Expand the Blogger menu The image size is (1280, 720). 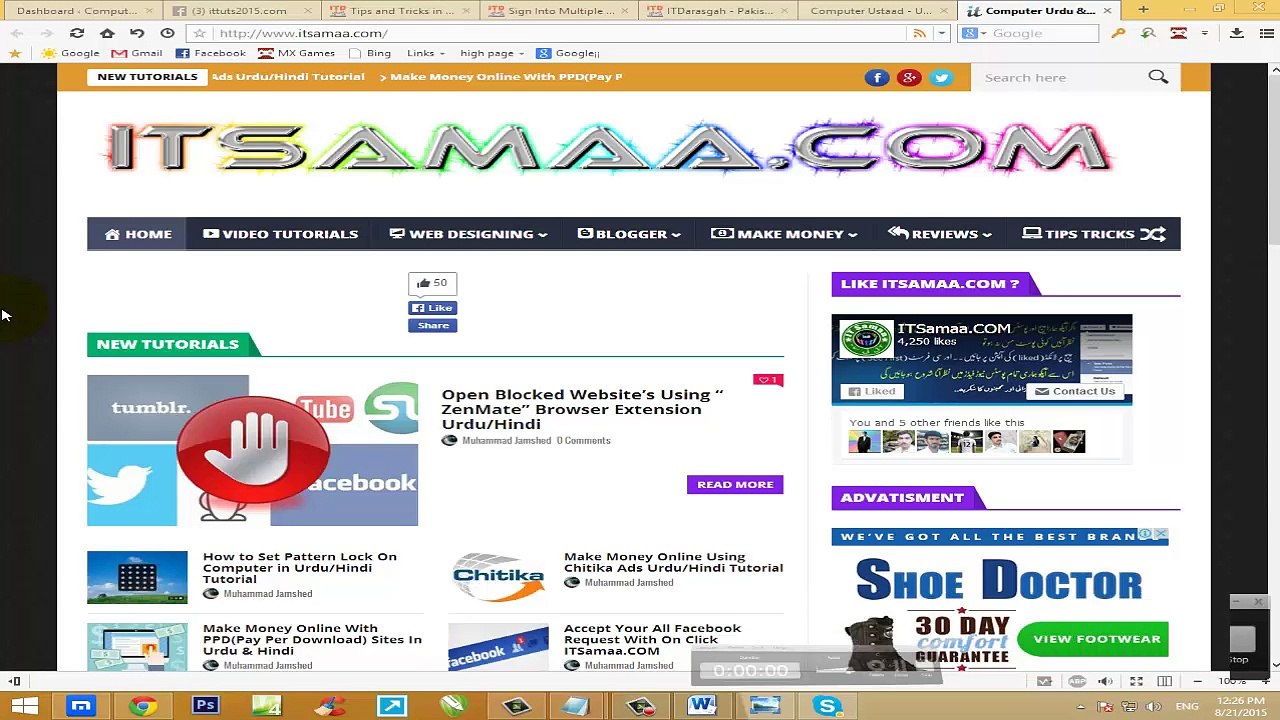629,234
